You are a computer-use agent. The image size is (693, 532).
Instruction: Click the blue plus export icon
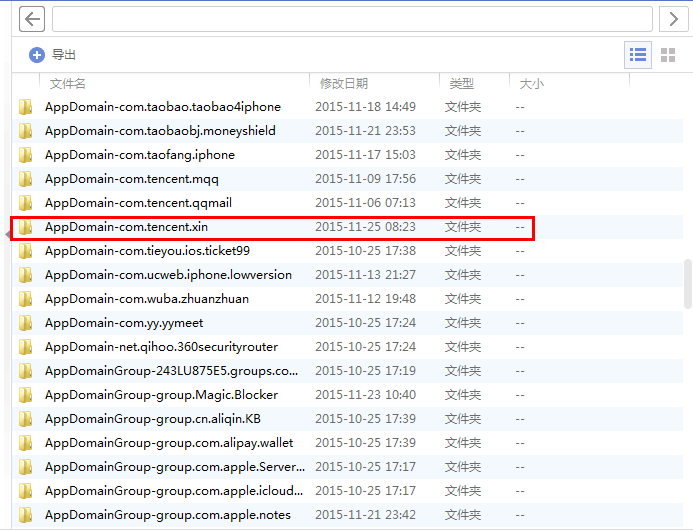coord(37,55)
